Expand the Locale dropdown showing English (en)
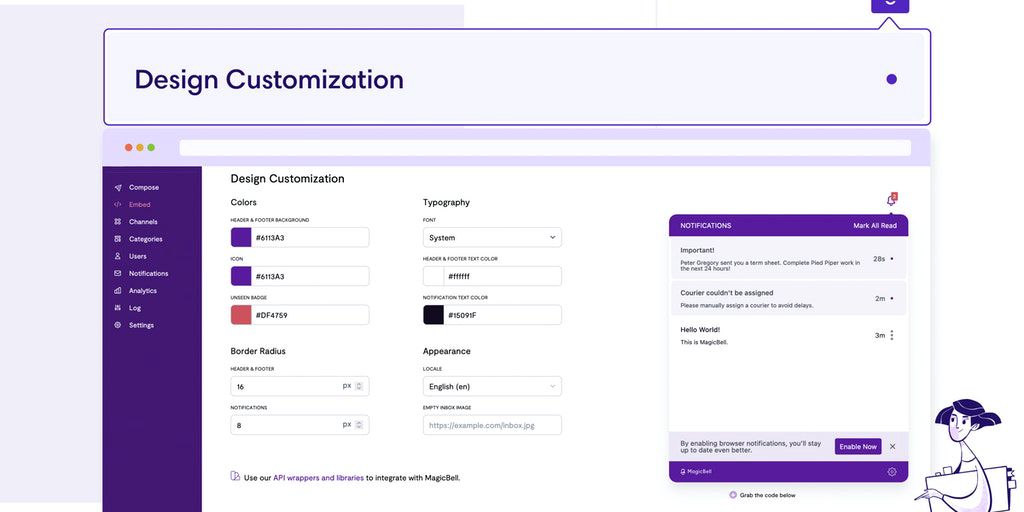The width and height of the screenshot is (1024, 512). pos(492,386)
